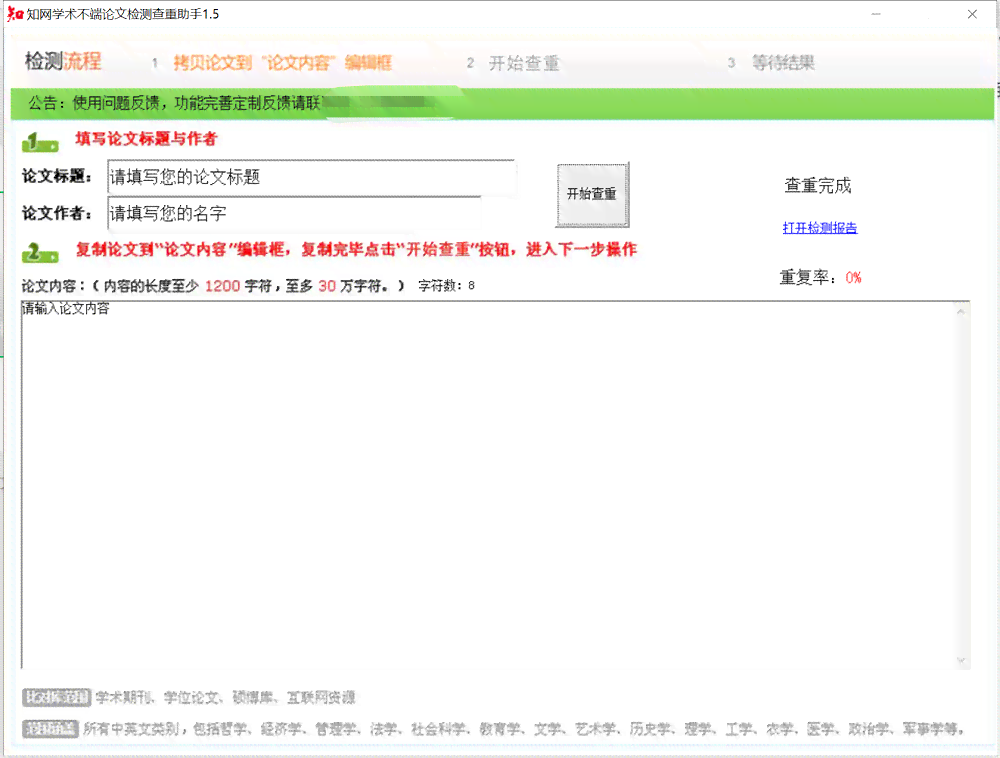Focus the 论文标题 input field
Image resolution: width=1000 pixels, height=758 pixels.
pos(311,177)
